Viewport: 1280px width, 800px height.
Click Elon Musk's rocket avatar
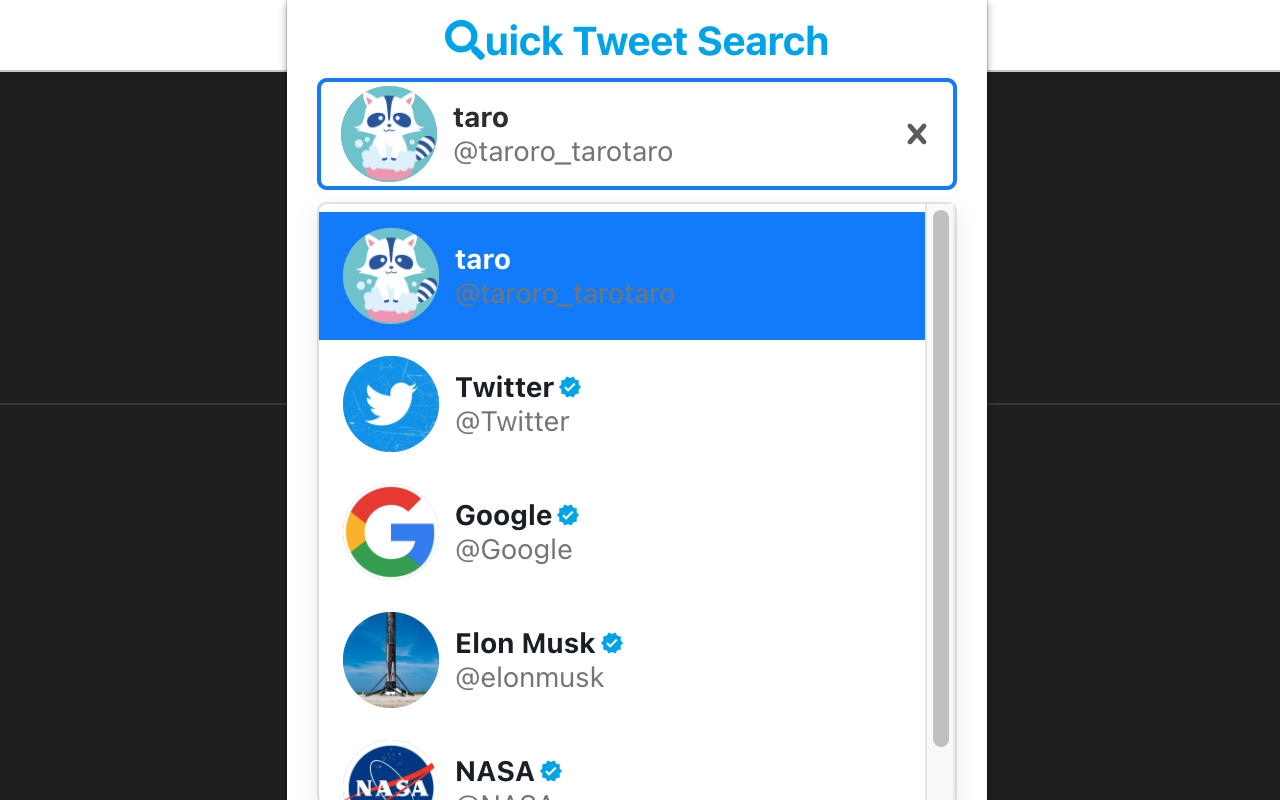[x=390, y=659]
